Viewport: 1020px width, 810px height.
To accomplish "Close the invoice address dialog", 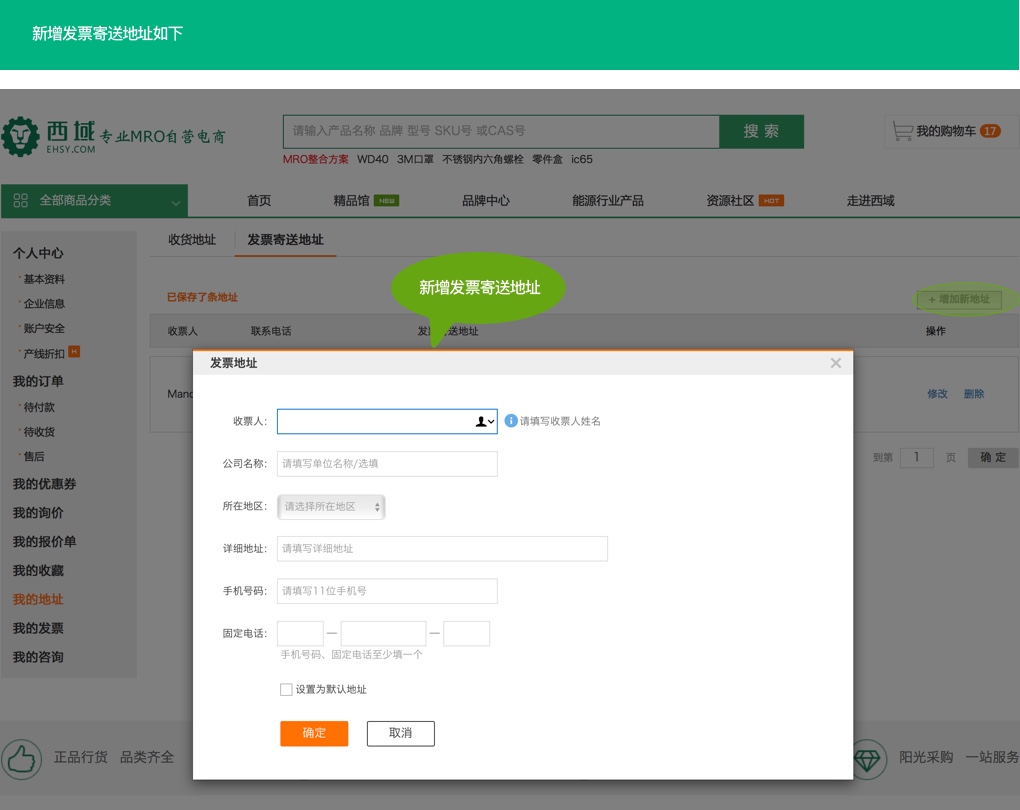I will [x=836, y=363].
